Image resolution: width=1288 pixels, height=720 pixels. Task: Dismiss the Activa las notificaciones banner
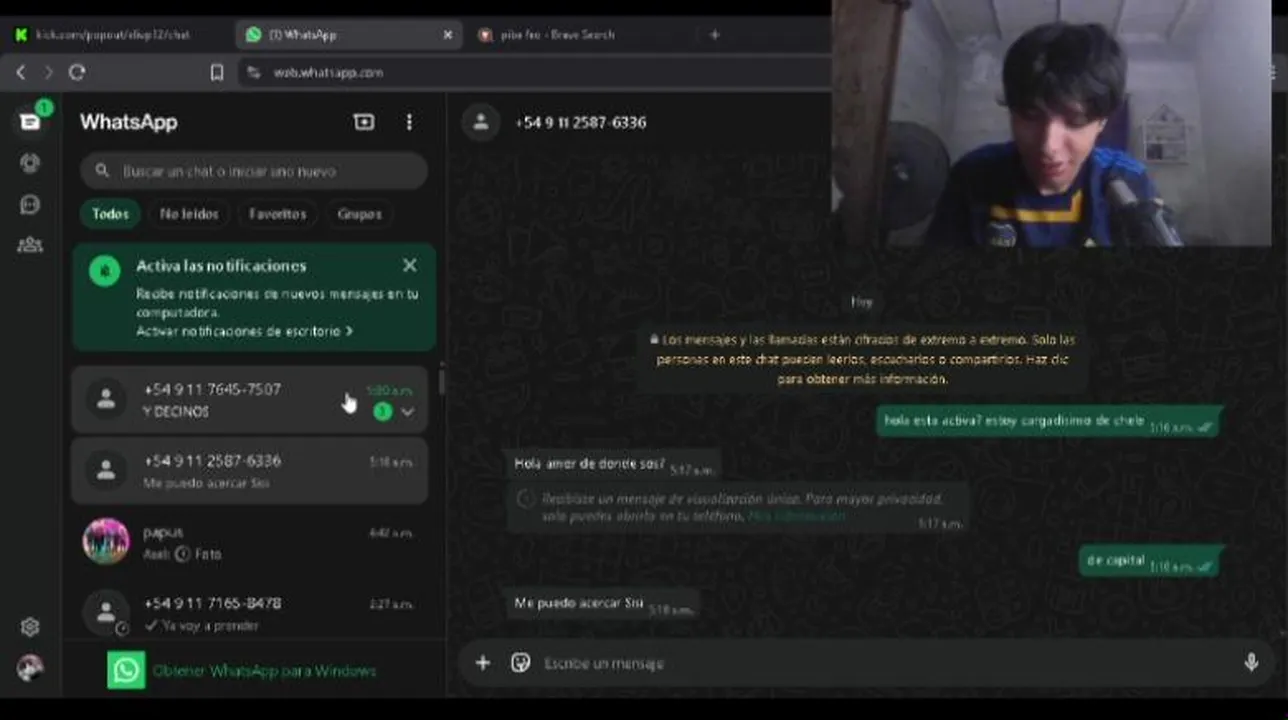410,265
